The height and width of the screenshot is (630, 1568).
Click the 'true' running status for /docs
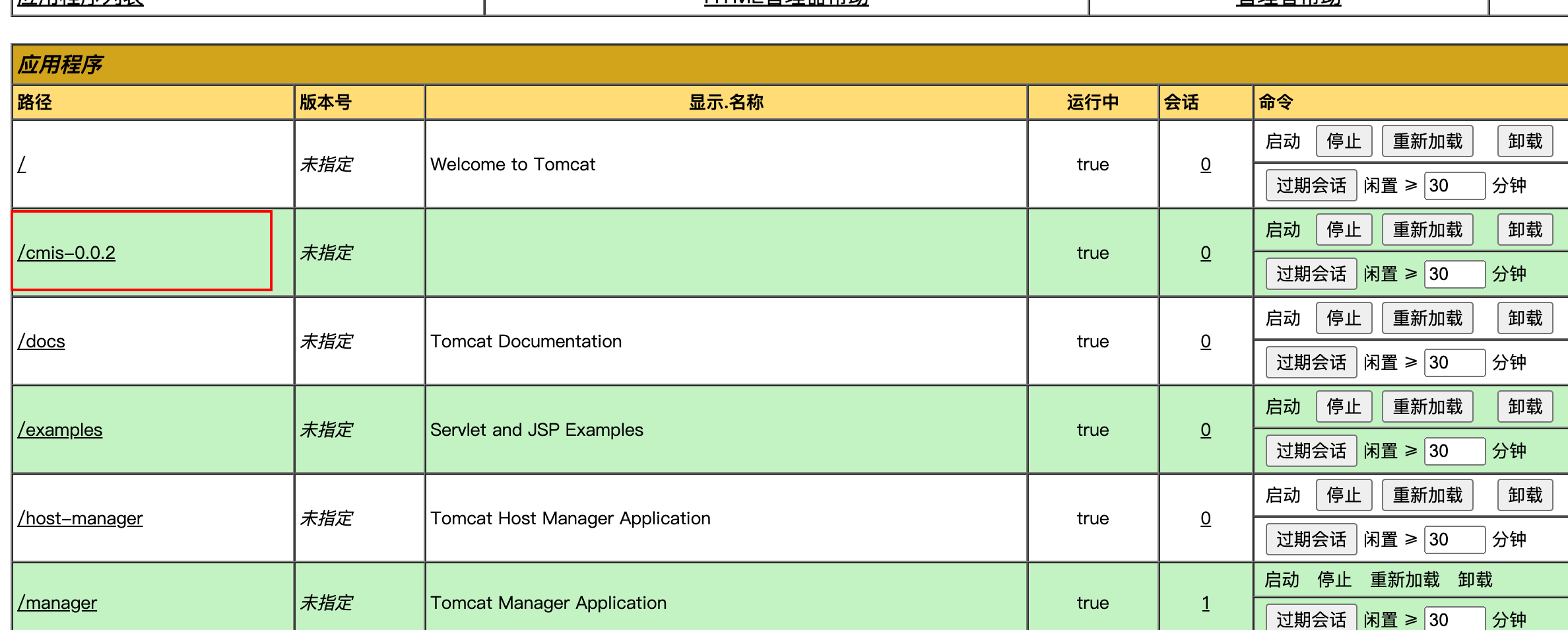(1093, 341)
